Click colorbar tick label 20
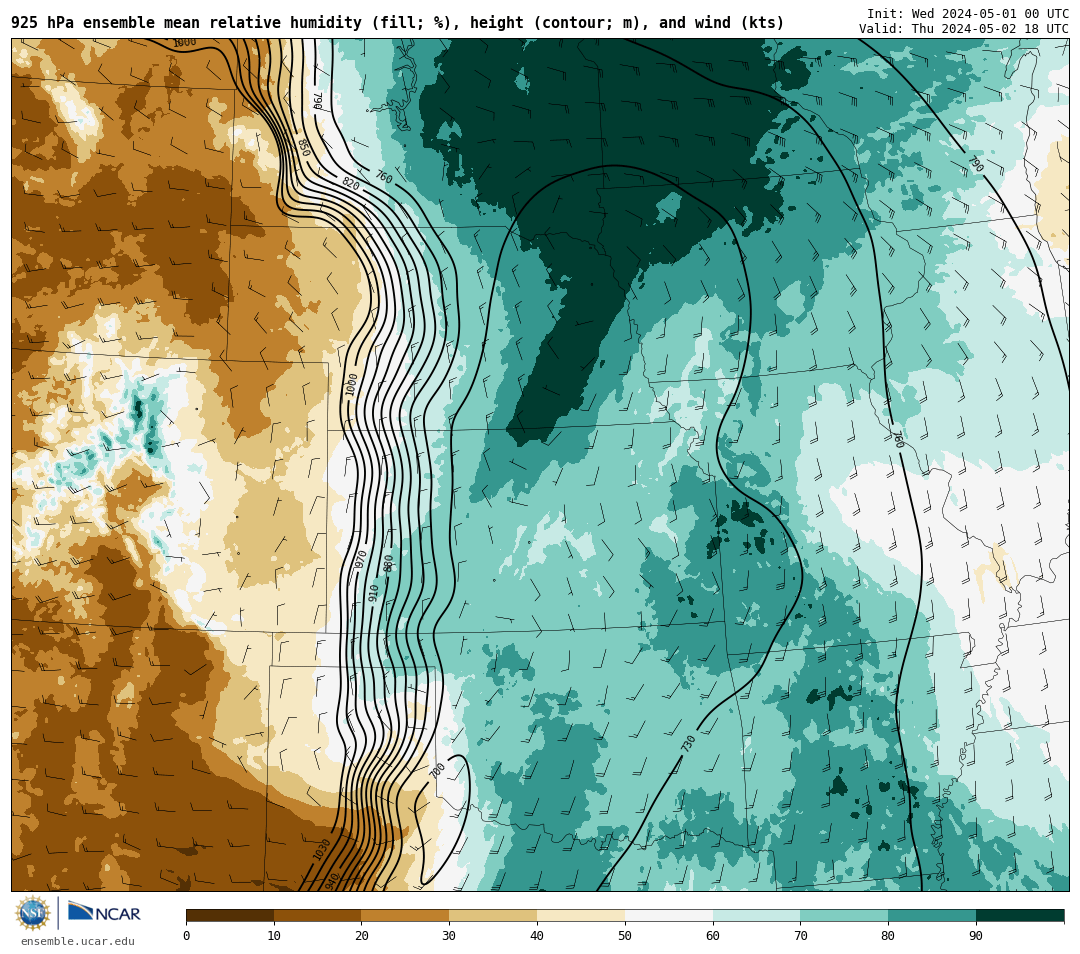This screenshot has width=1080, height=954. click(362, 935)
